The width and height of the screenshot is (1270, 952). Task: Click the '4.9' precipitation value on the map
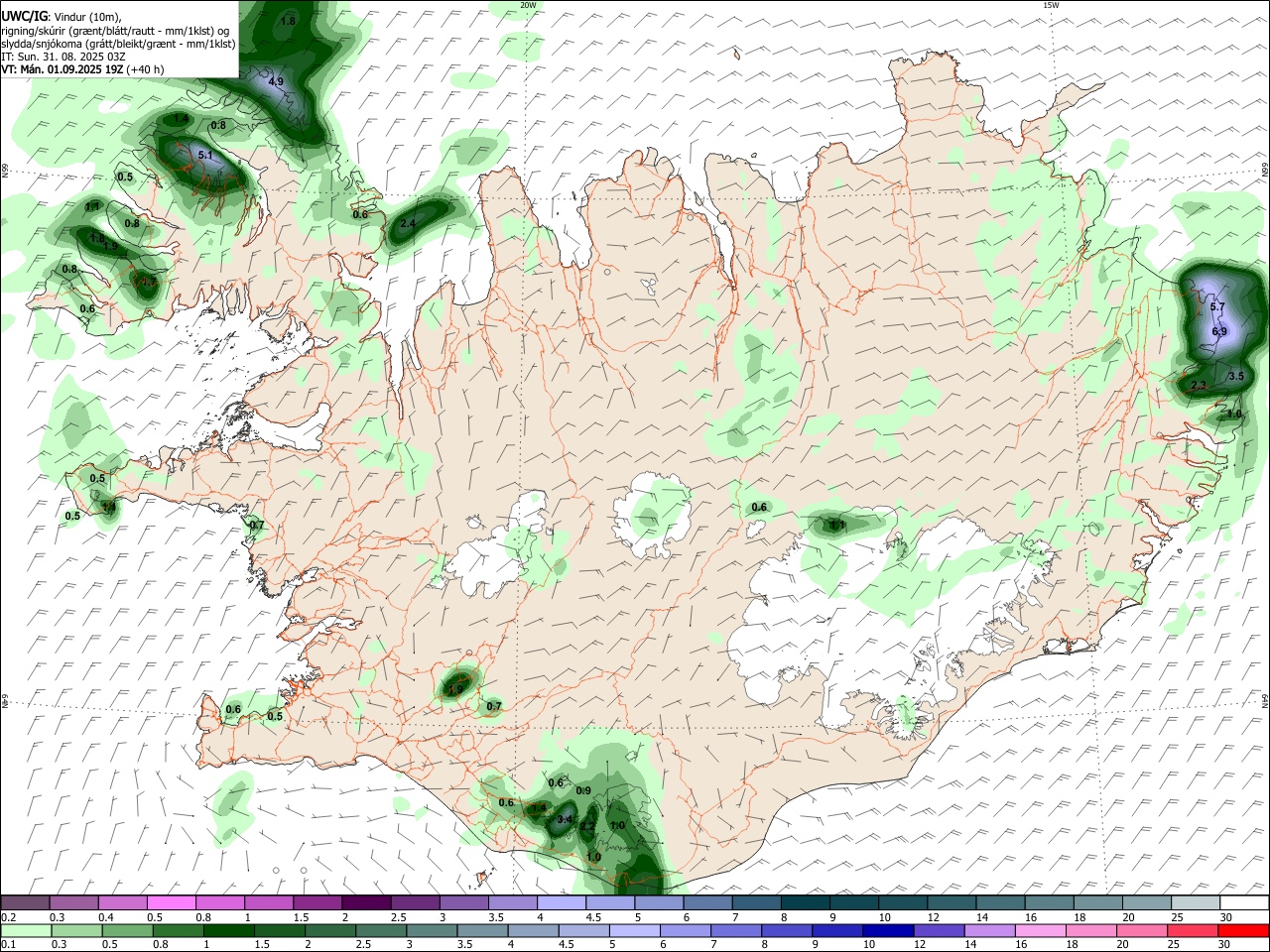pyautogui.click(x=276, y=81)
